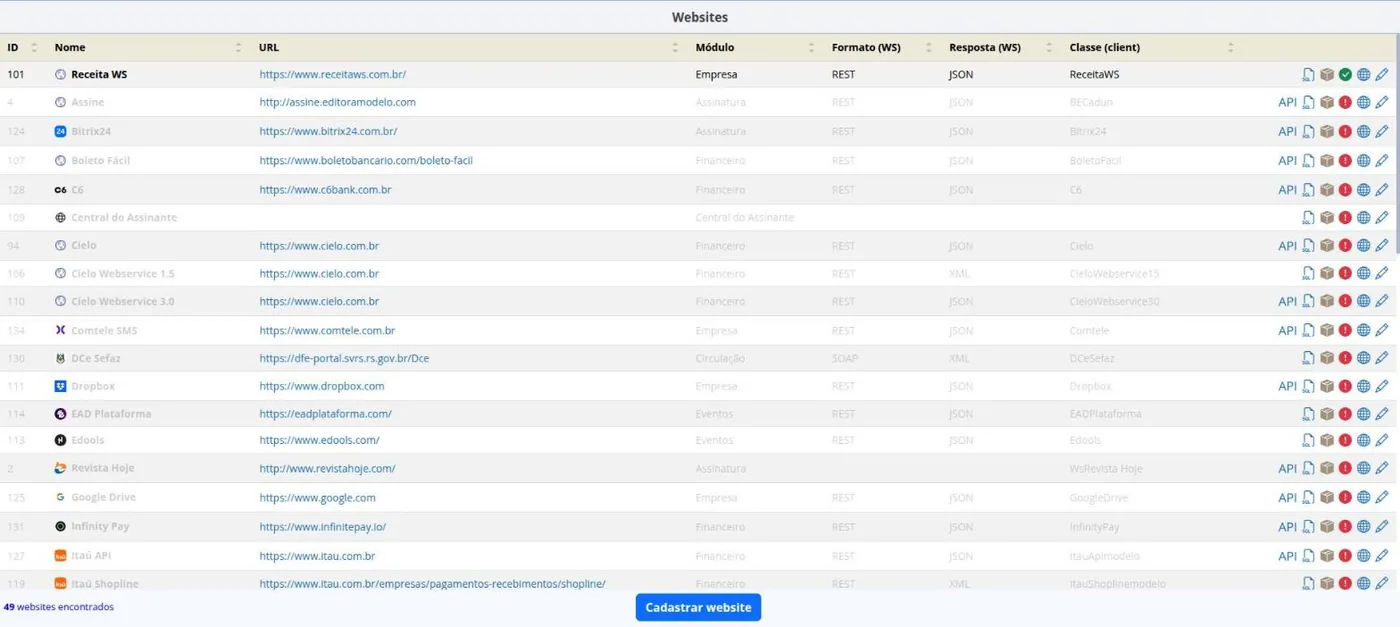Select the Central do Assinante module cell
Image resolution: width=1400 pixels, height=627 pixels.
tap(745, 217)
